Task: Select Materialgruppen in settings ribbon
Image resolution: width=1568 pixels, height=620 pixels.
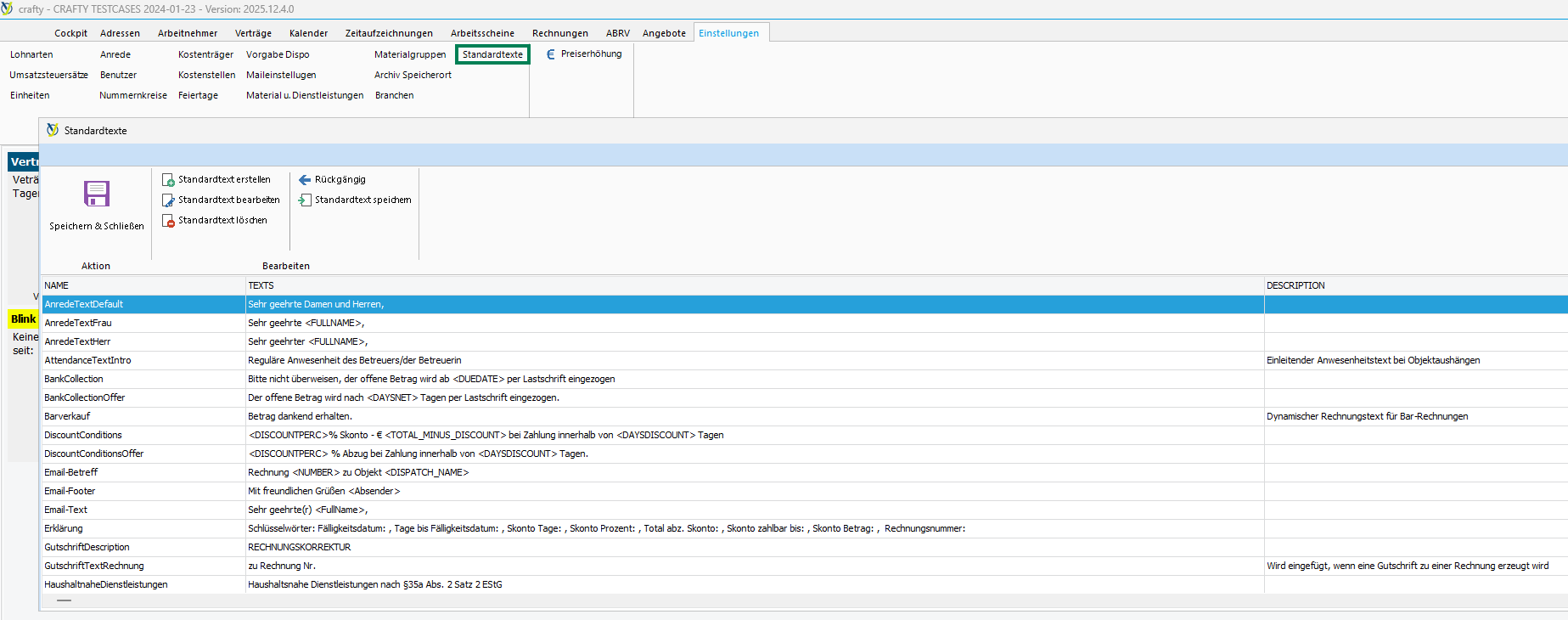Action: 410,54
